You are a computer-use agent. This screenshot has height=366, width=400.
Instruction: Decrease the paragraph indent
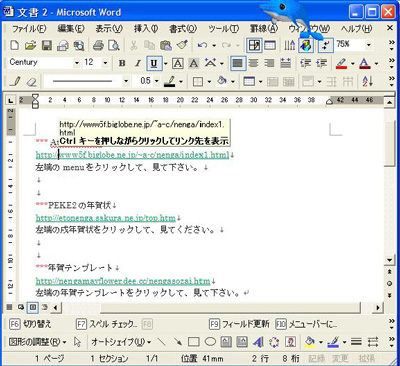click(305, 63)
